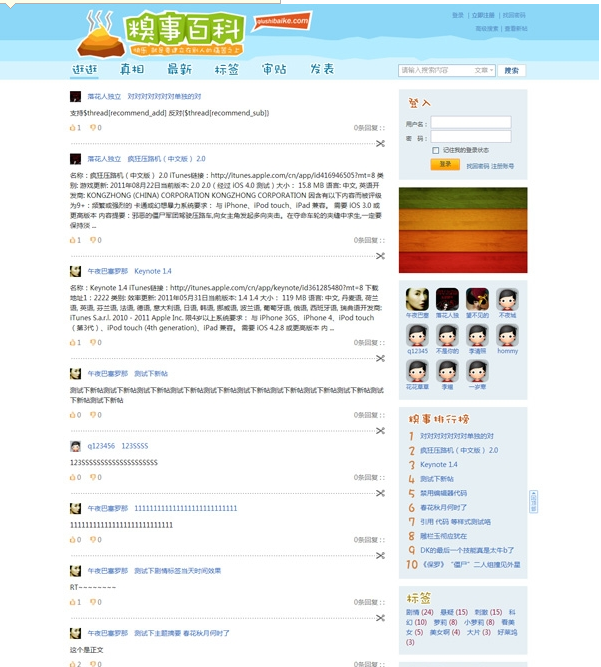Click 注册账号 link in the login box
Screen dimensions: 601x667
click(x=502, y=166)
